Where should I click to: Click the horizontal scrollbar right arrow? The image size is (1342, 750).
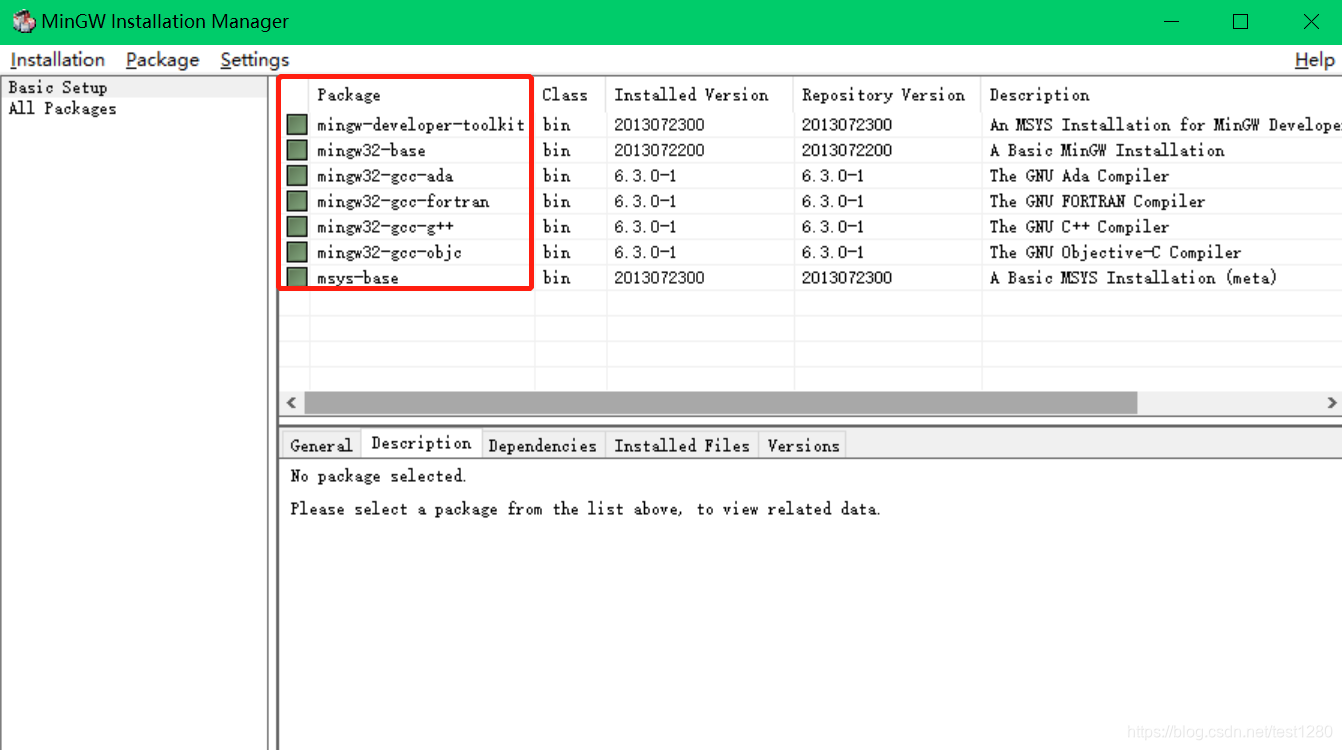[x=1331, y=403]
